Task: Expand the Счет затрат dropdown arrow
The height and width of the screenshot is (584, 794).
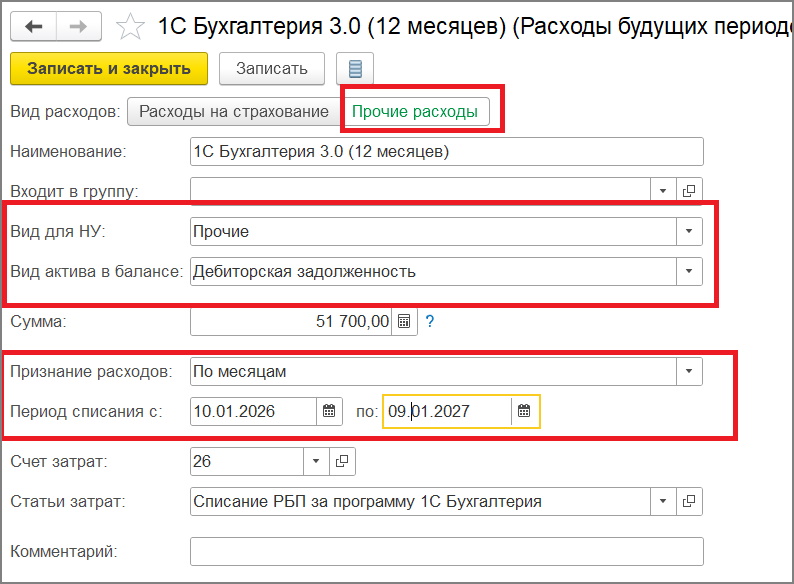Action: coord(316,461)
